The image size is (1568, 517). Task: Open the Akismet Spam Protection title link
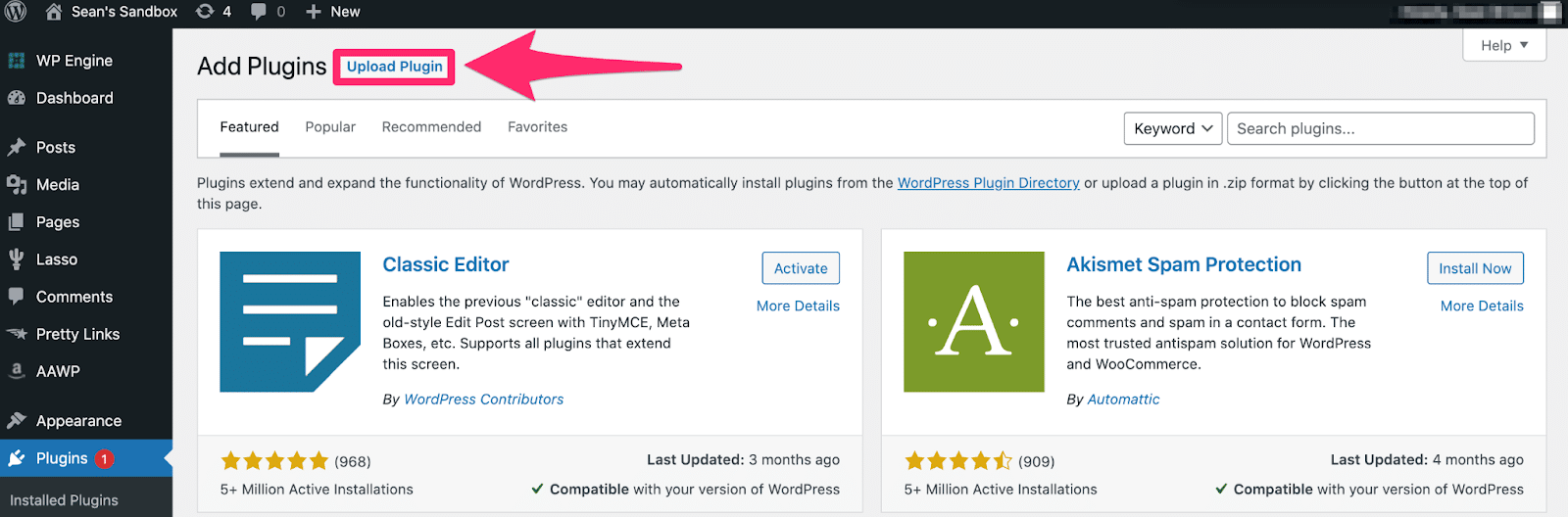click(x=1184, y=264)
